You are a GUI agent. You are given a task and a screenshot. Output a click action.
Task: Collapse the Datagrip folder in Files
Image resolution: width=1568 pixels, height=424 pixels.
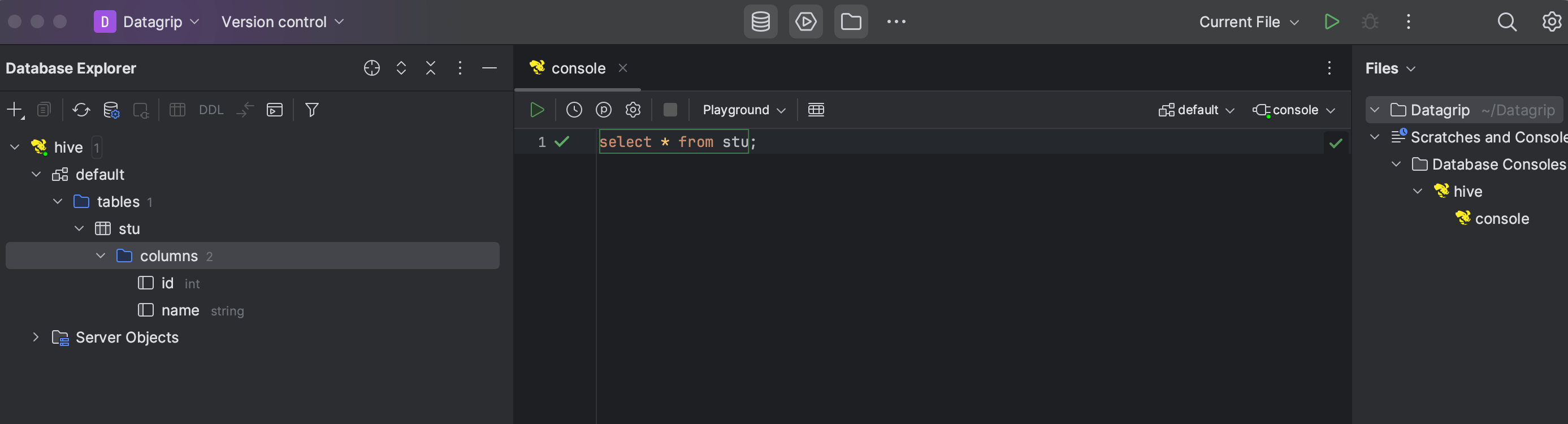click(x=1375, y=110)
